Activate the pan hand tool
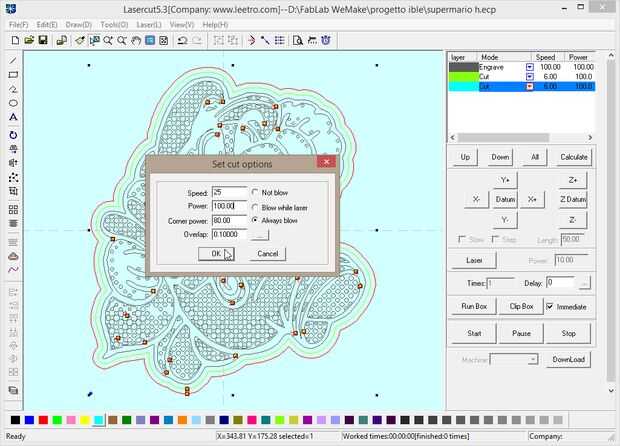620x446 pixels. coord(136,40)
